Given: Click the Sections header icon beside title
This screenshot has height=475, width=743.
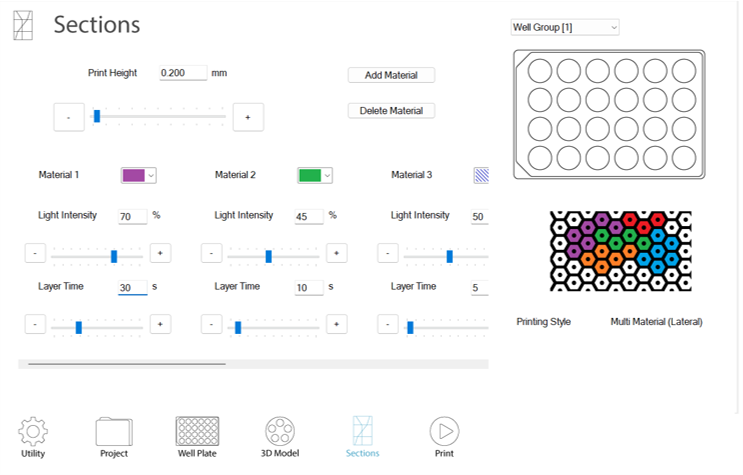Looking at the screenshot, I should click(23, 26).
